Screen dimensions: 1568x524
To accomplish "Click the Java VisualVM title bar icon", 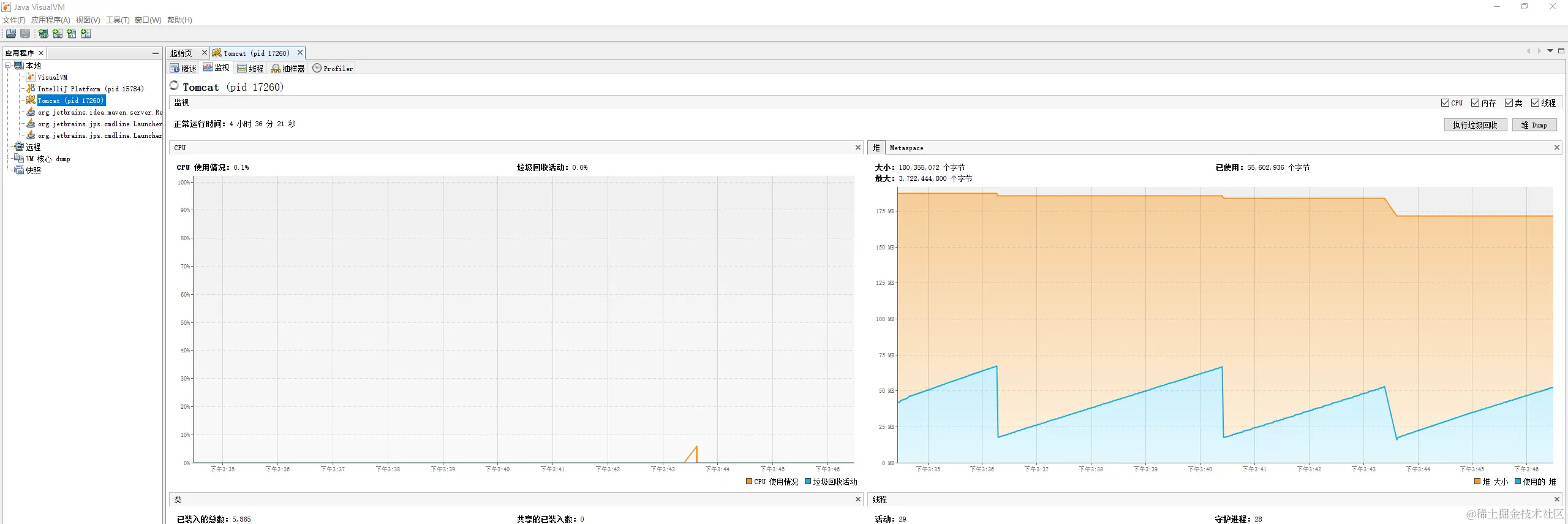I will [6, 7].
